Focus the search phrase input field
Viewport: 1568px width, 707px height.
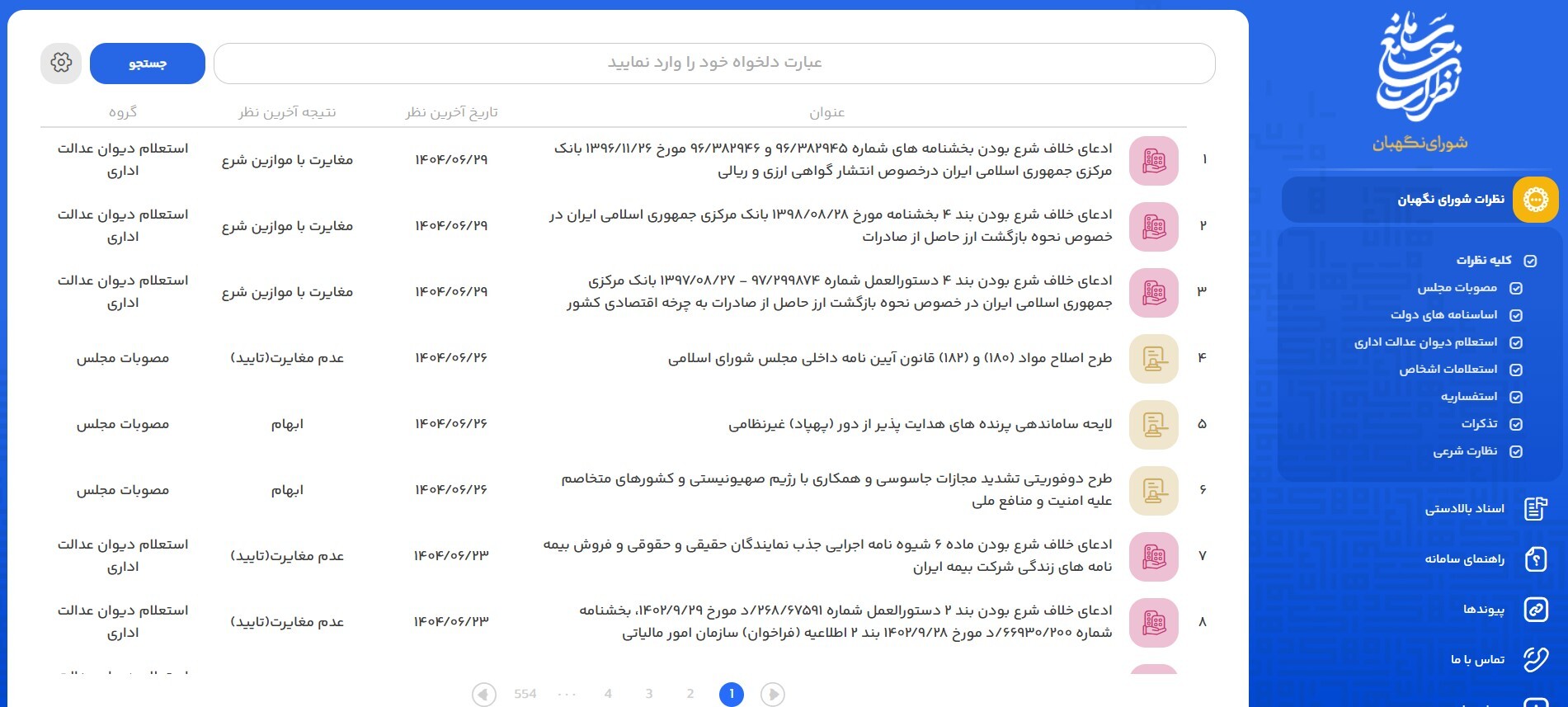pyautogui.click(x=714, y=64)
